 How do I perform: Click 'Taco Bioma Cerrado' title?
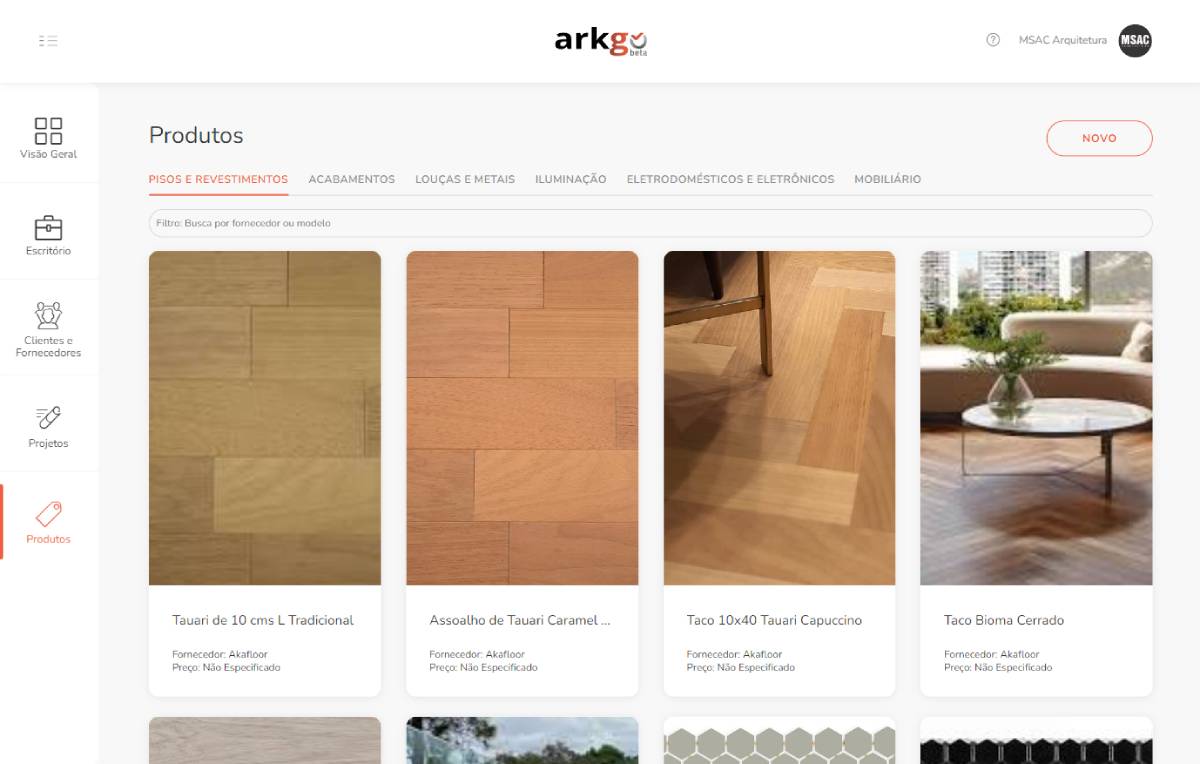[1004, 620]
